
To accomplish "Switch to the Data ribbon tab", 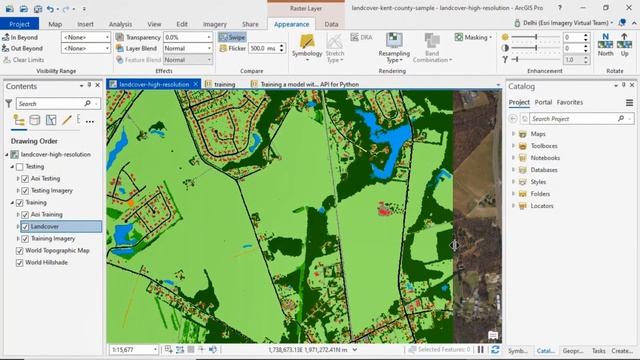I will point(331,24).
